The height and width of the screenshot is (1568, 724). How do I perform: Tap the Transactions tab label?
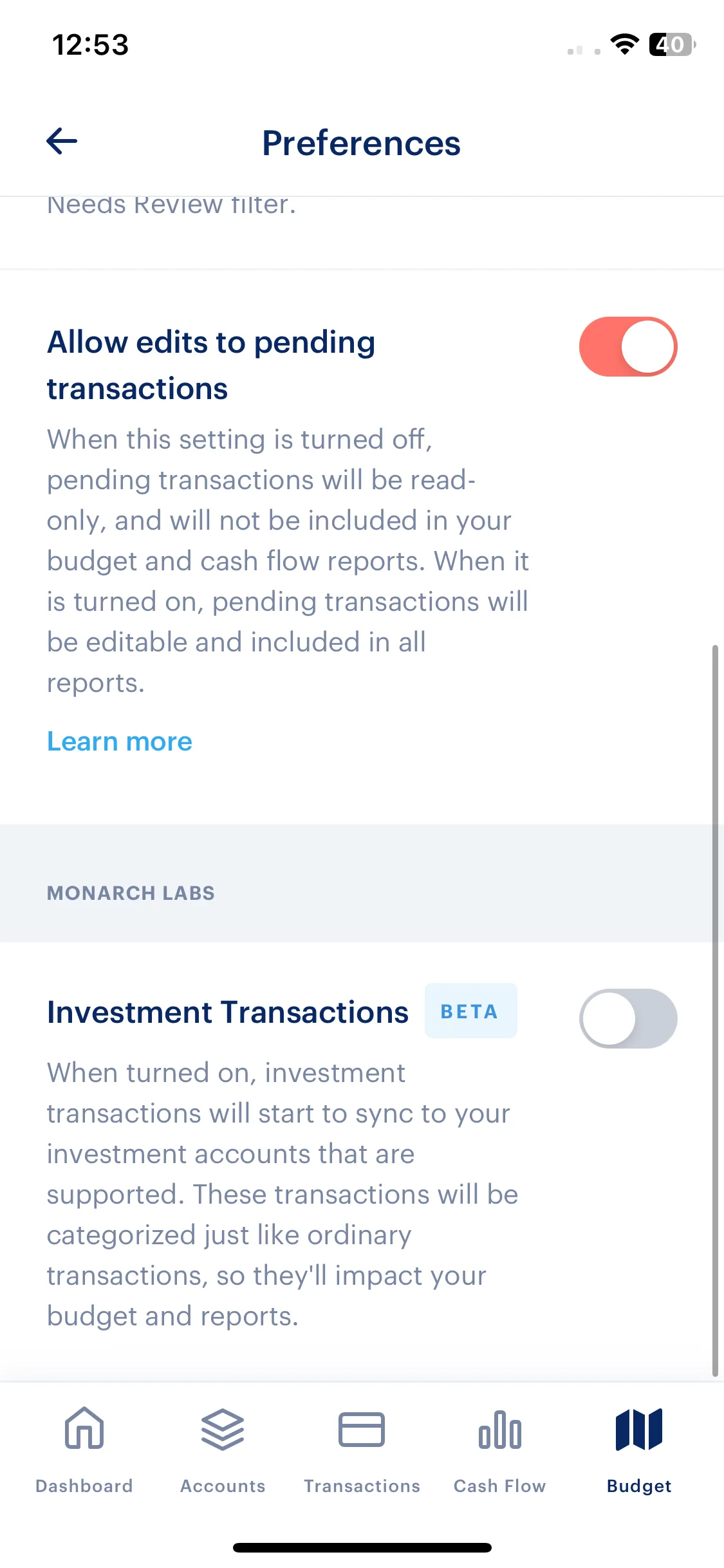click(x=362, y=1486)
